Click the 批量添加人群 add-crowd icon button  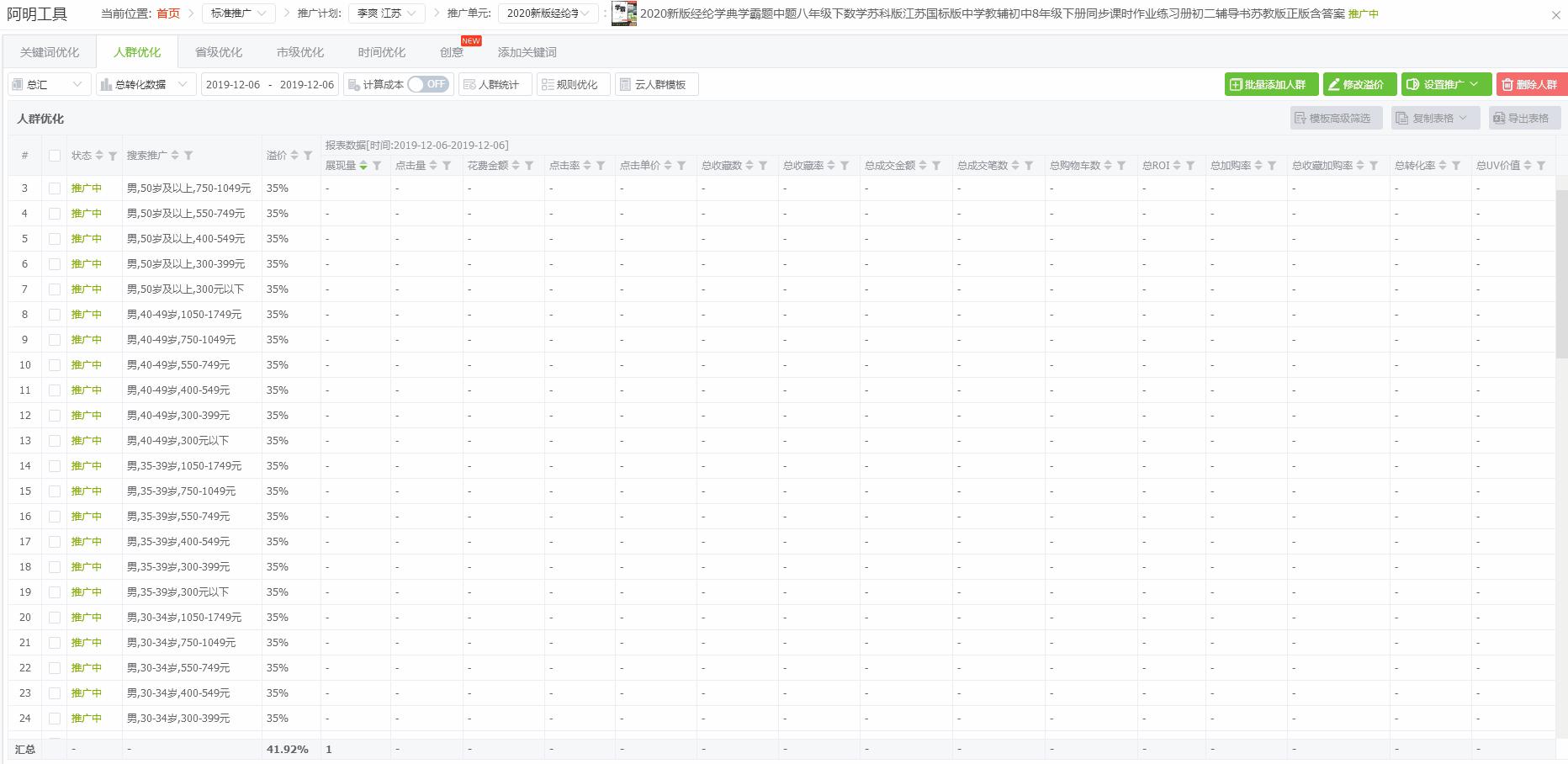pyautogui.click(x=1270, y=84)
